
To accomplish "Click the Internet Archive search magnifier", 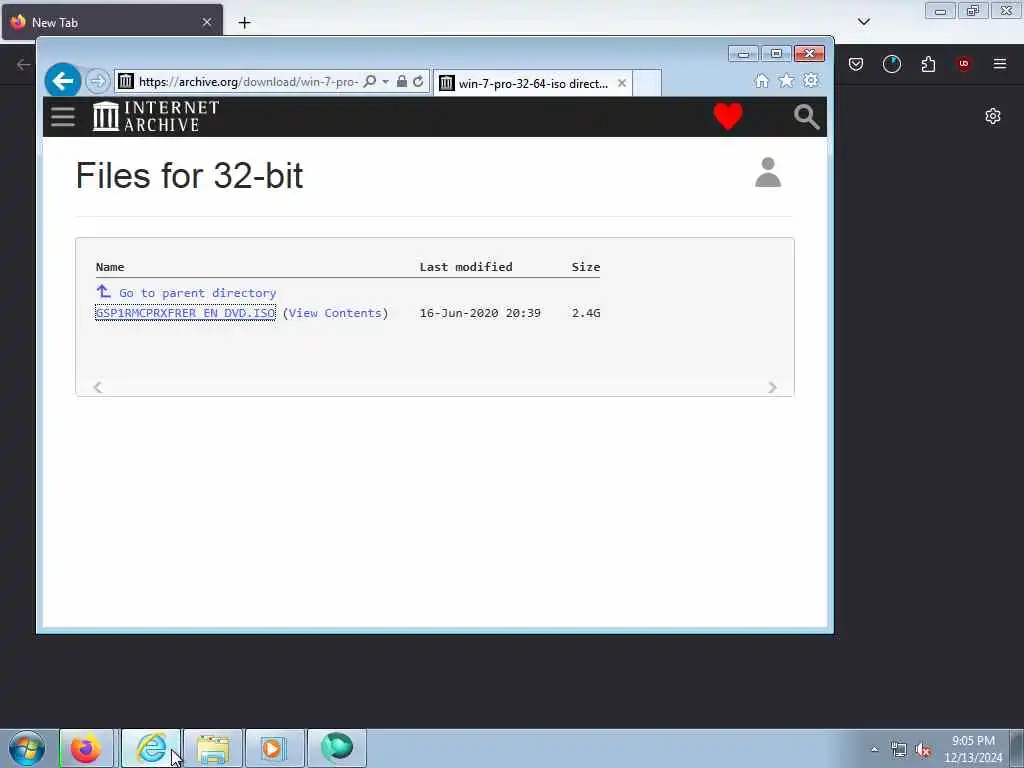I will pos(807,117).
